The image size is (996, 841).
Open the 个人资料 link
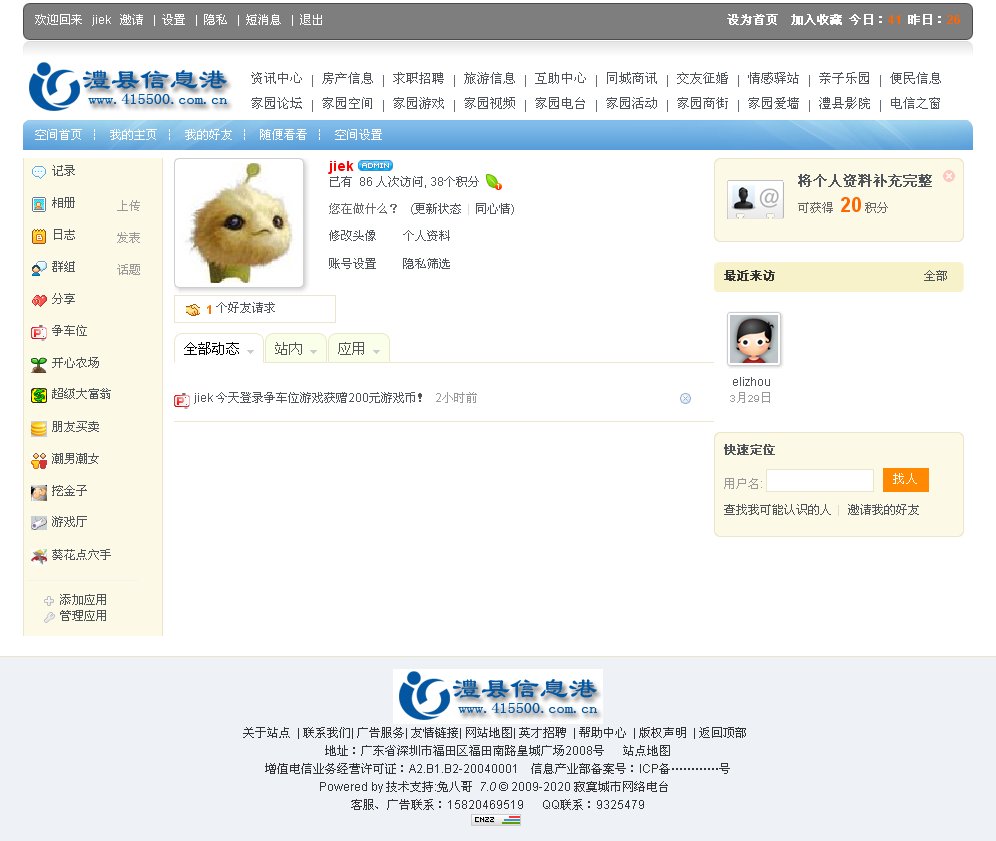426,236
